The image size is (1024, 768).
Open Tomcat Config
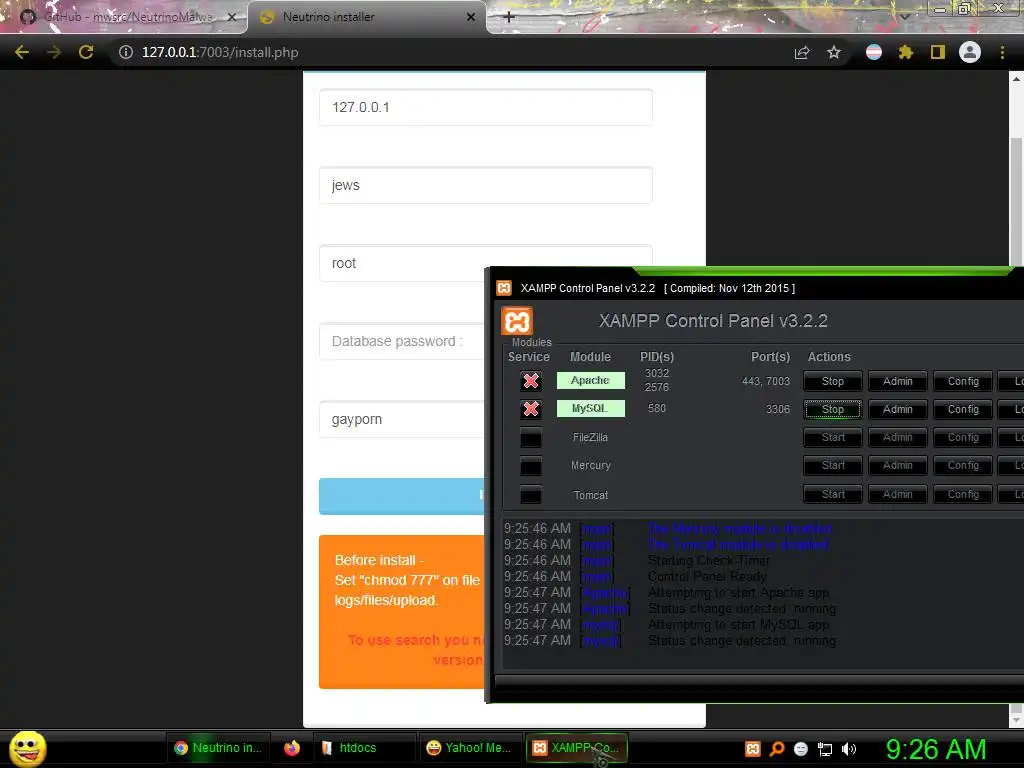[x=963, y=494]
